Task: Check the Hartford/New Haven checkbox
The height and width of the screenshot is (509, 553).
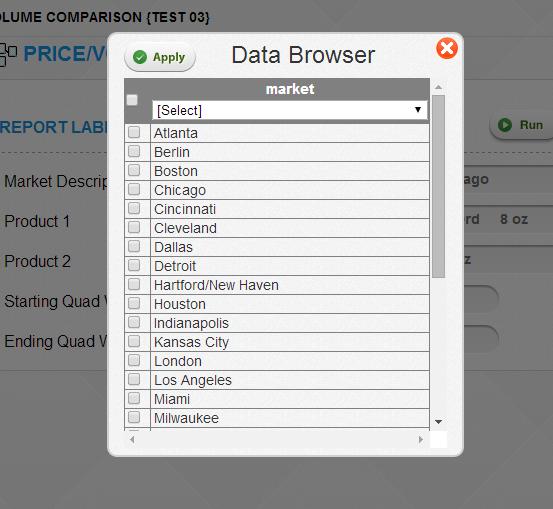Action: (134, 284)
